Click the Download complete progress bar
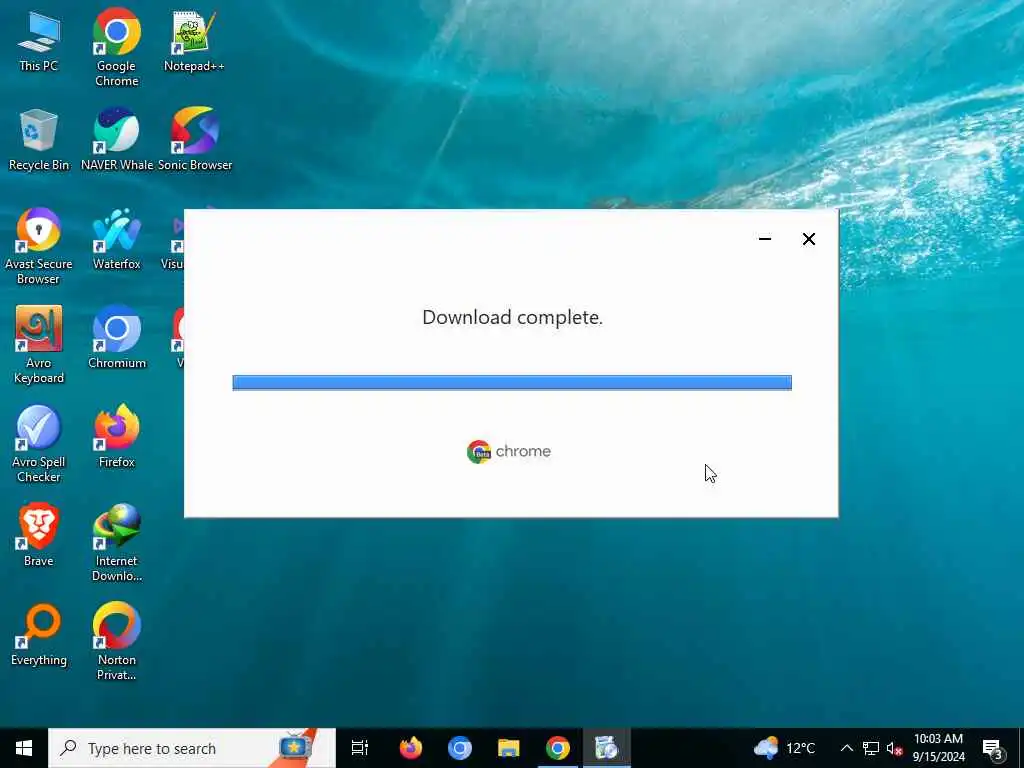Image resolution: width=1024 pixels, height=768 pixels. [512, 383]
